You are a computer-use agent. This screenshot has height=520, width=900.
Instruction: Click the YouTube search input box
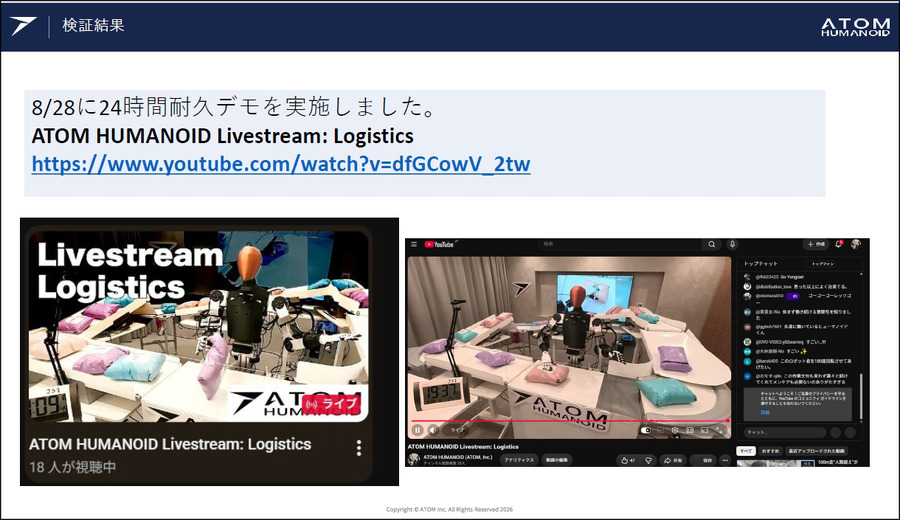[621, 245]
